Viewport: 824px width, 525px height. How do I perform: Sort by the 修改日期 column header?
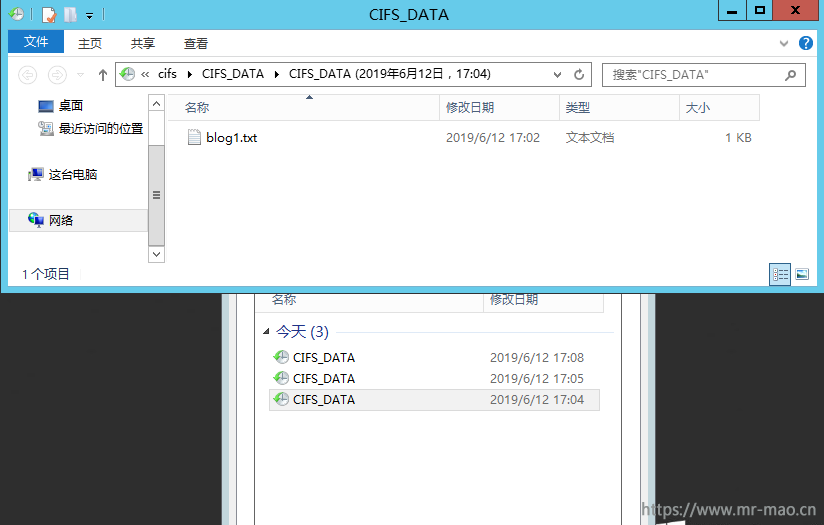pos(499,108)
